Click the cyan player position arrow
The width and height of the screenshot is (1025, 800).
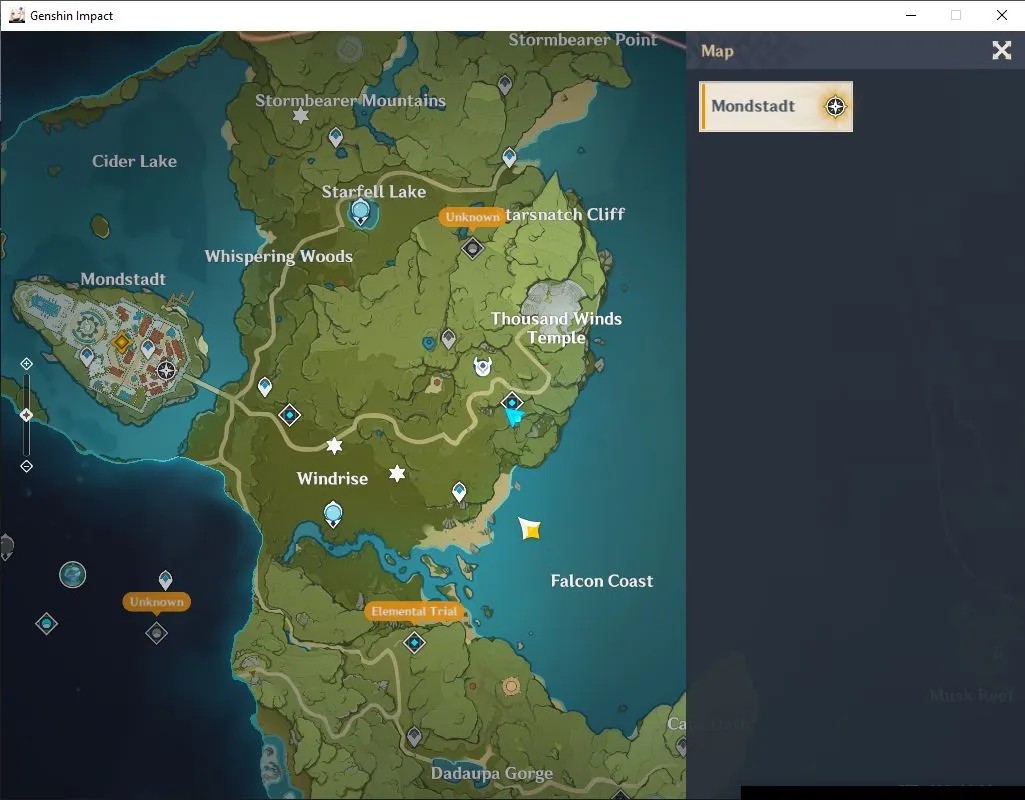514,417
